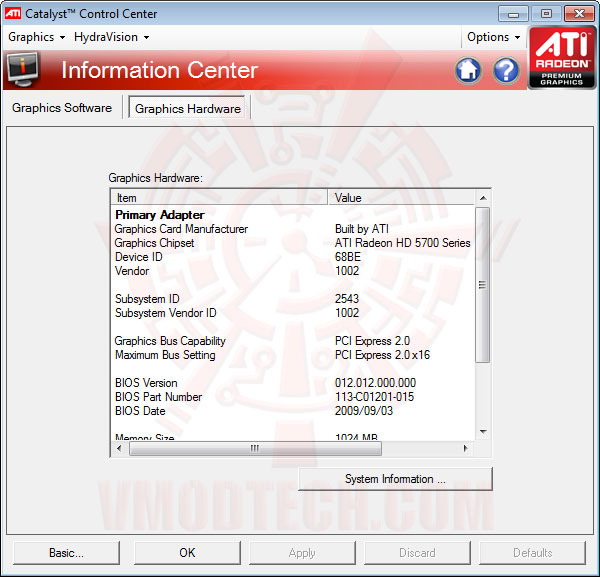The height and width of the screenshot is (577, 600).
Task: Click the vertical scrollbar thumb
Action: tap(483, 285)
